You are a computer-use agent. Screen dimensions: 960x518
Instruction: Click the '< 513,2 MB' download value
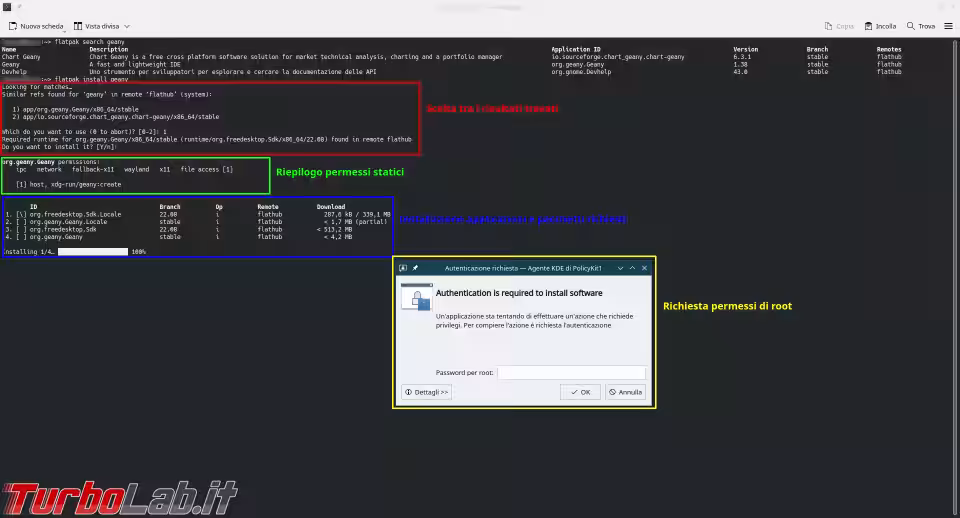(x=334, y=229)
